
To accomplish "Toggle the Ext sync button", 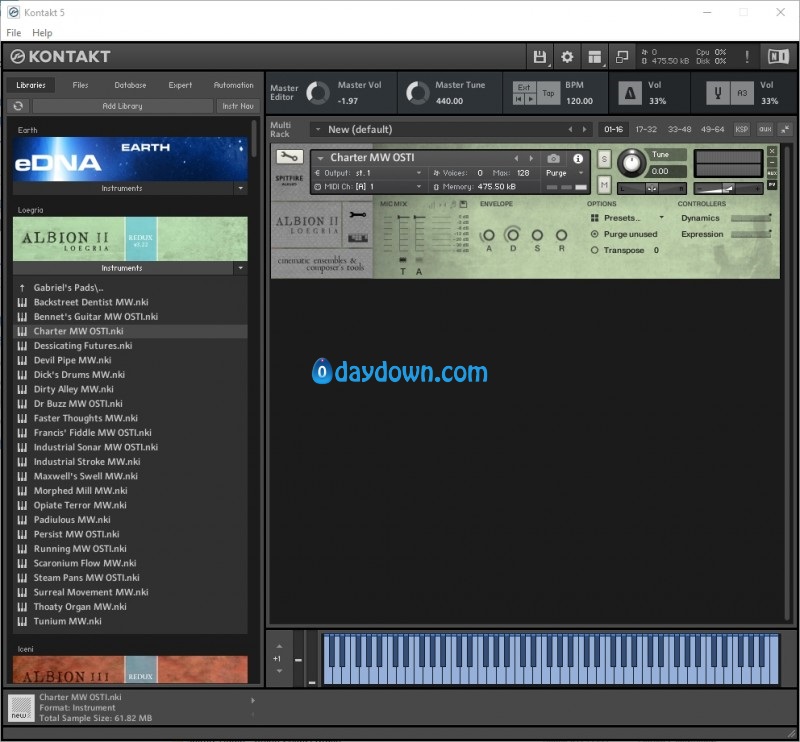I will pyautogui.click(x=524, y=87).
